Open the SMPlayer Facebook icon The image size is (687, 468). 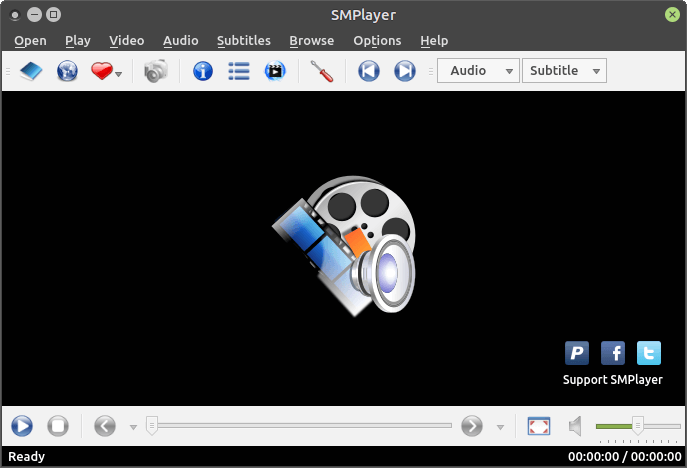click(x=613, y=352)
